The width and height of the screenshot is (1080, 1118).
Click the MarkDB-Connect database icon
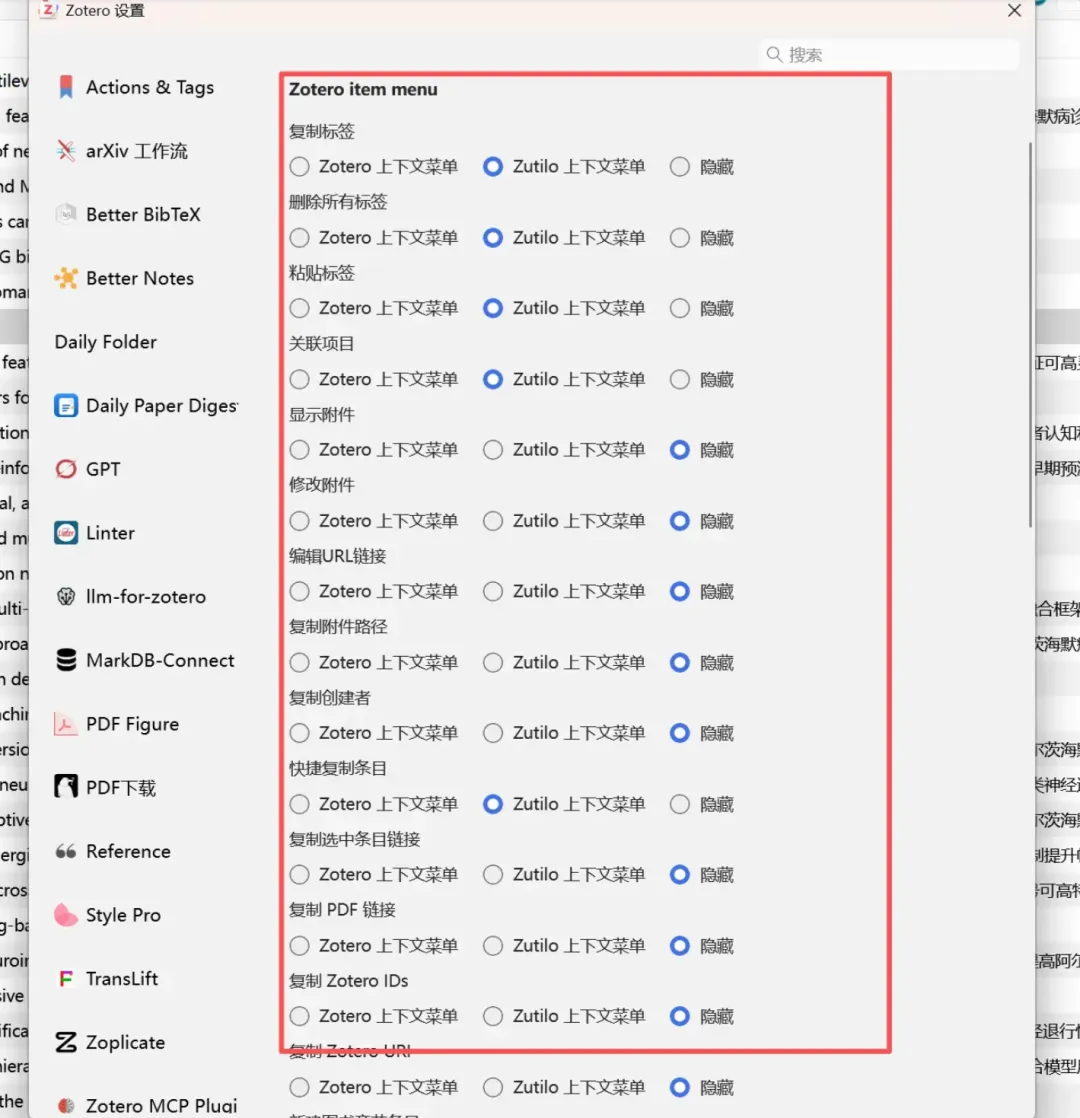(66, 660)
